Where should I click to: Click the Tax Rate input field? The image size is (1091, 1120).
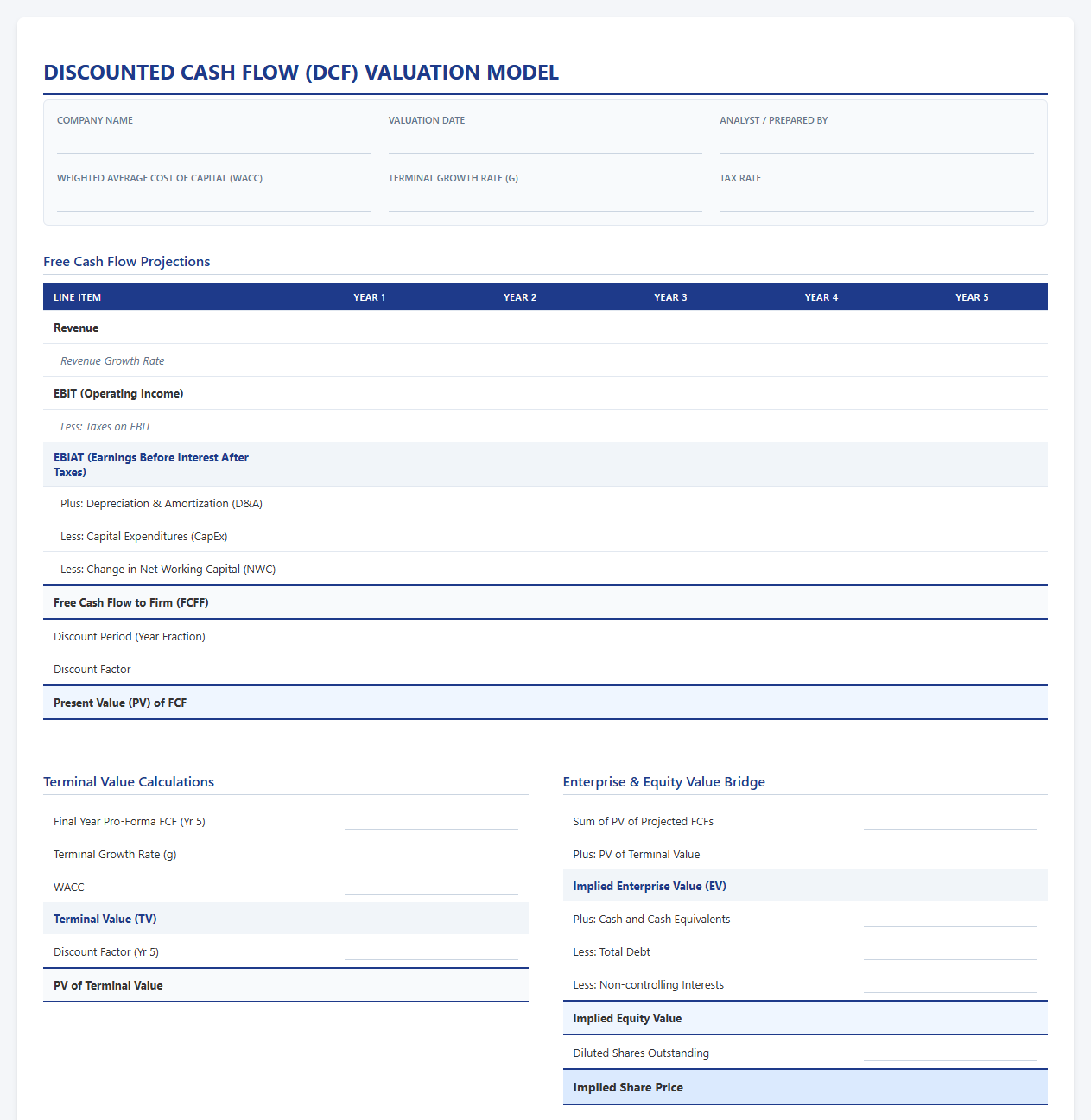coord(877,200)
